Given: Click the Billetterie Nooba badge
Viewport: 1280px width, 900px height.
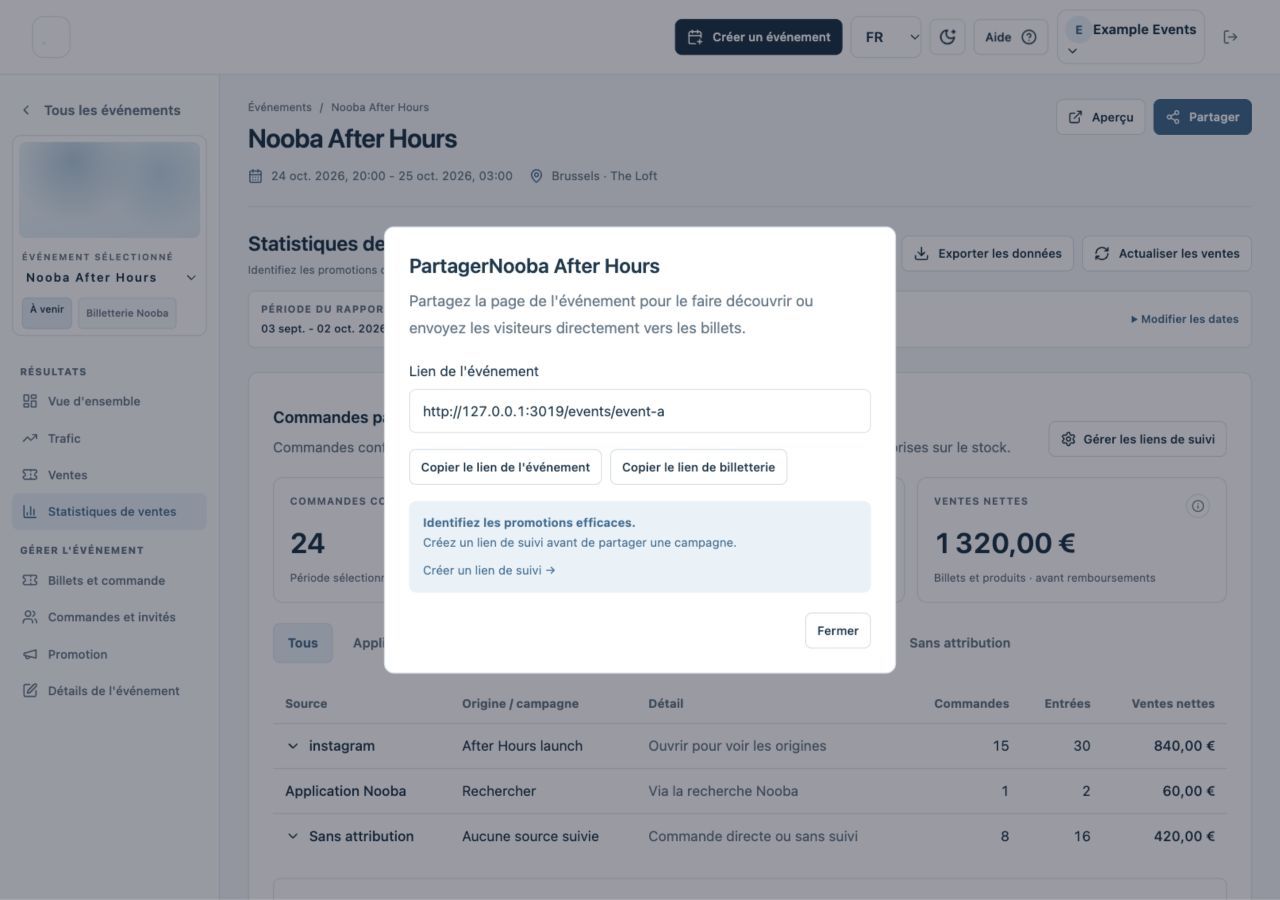Looking at the screenshot, I should click(x=127, y=313).
